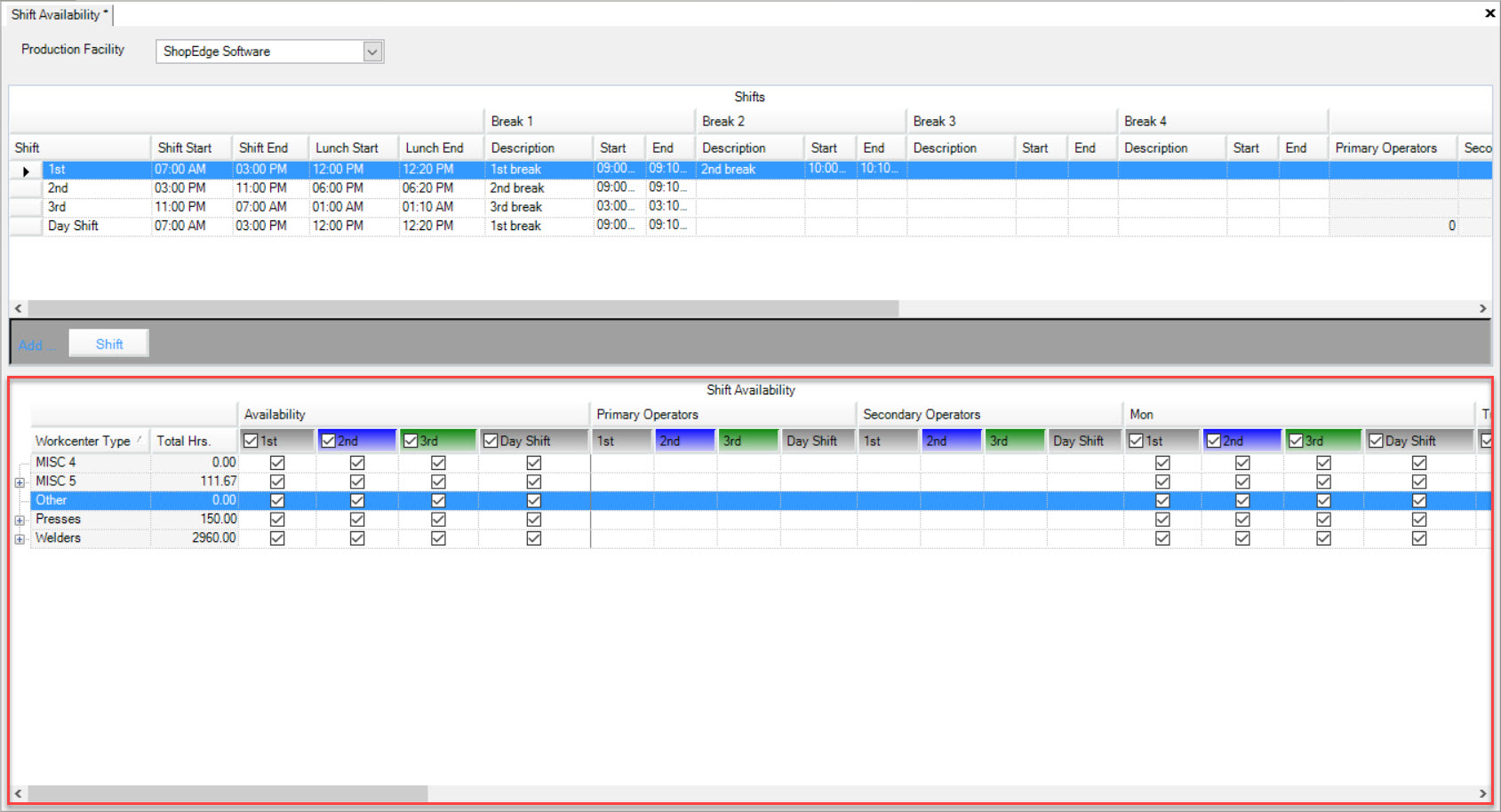The width and height of the screenshot is (1501, 812).
Task: Toggle Mon 3rd header checkbox
Action: (x=1296, y=441)
